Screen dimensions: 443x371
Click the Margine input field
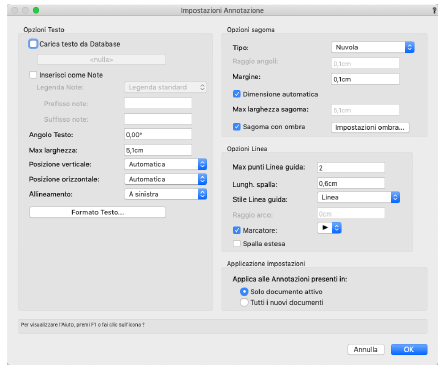pyautogui.click(x=365, y=79)
